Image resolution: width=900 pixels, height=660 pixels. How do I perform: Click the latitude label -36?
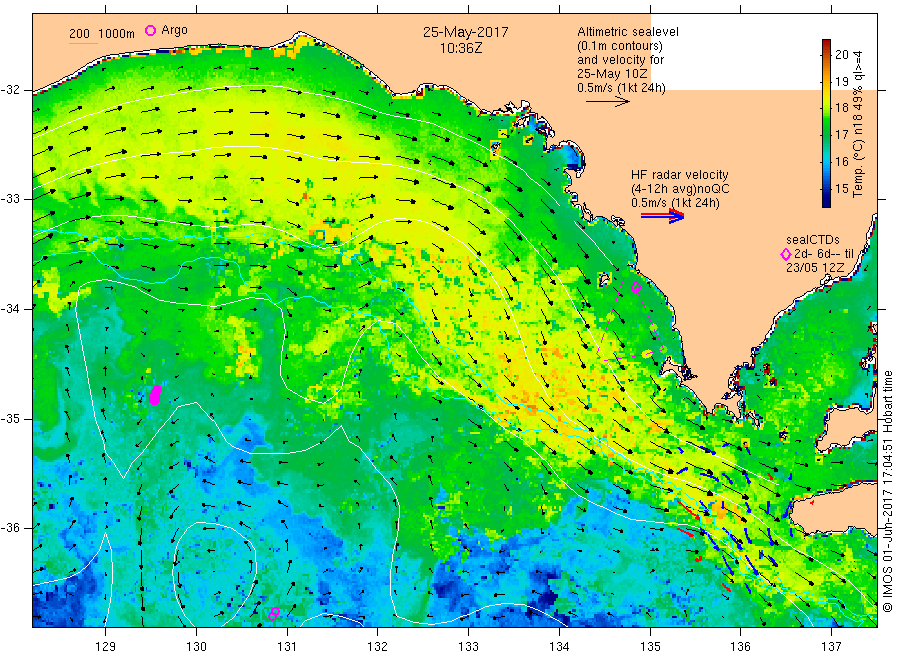[x=10, y=527]
